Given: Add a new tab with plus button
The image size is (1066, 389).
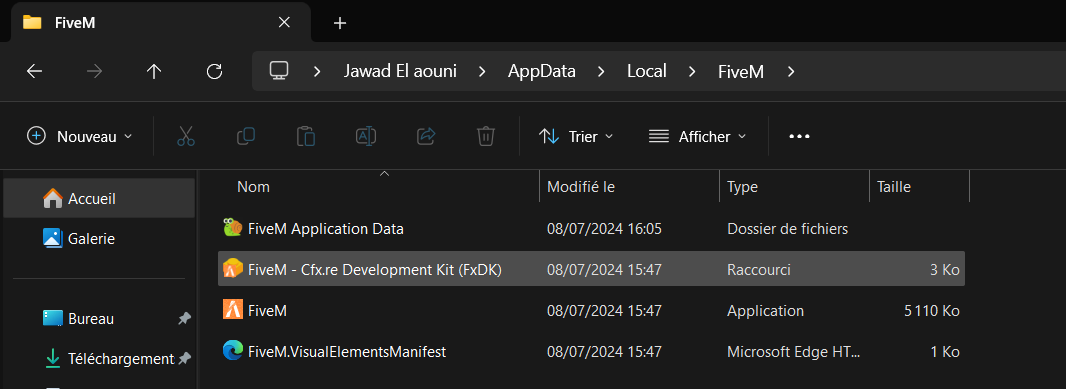Looking at the screenshot, I should tap(340, 23).
